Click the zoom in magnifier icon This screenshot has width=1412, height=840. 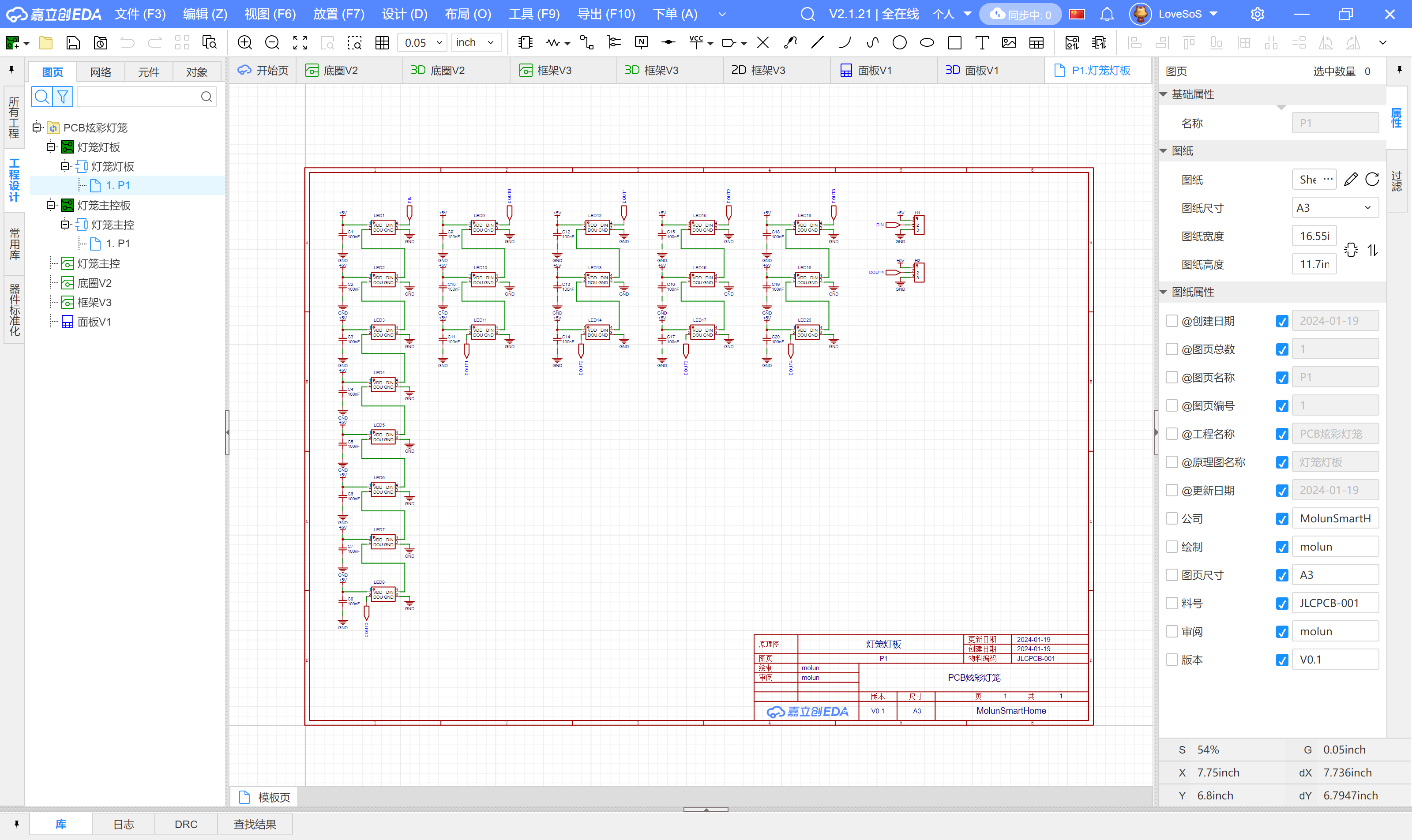pyautogui.click(x=244, y=42)
